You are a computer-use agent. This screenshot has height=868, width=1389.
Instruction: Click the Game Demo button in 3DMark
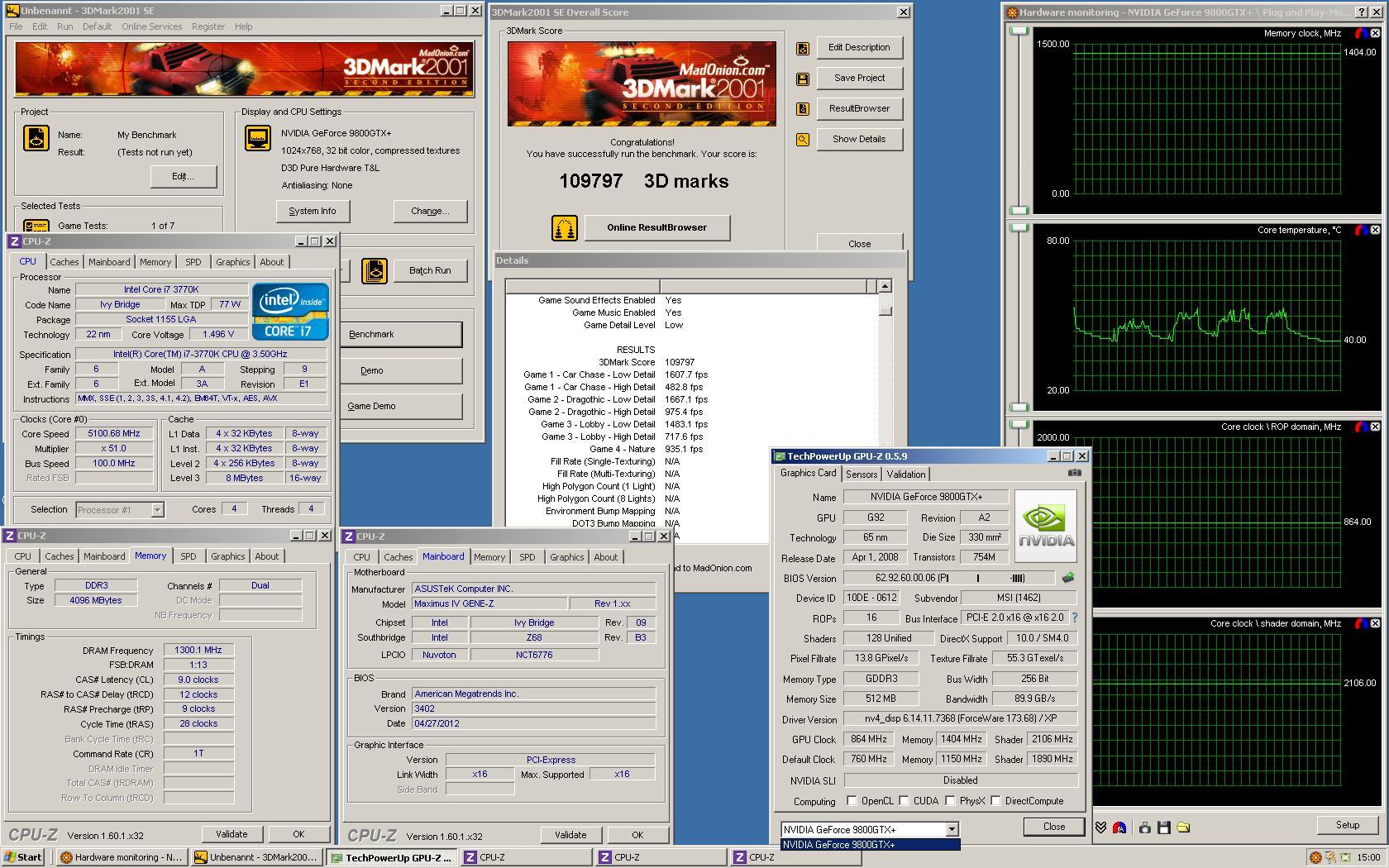pos(401,407)
